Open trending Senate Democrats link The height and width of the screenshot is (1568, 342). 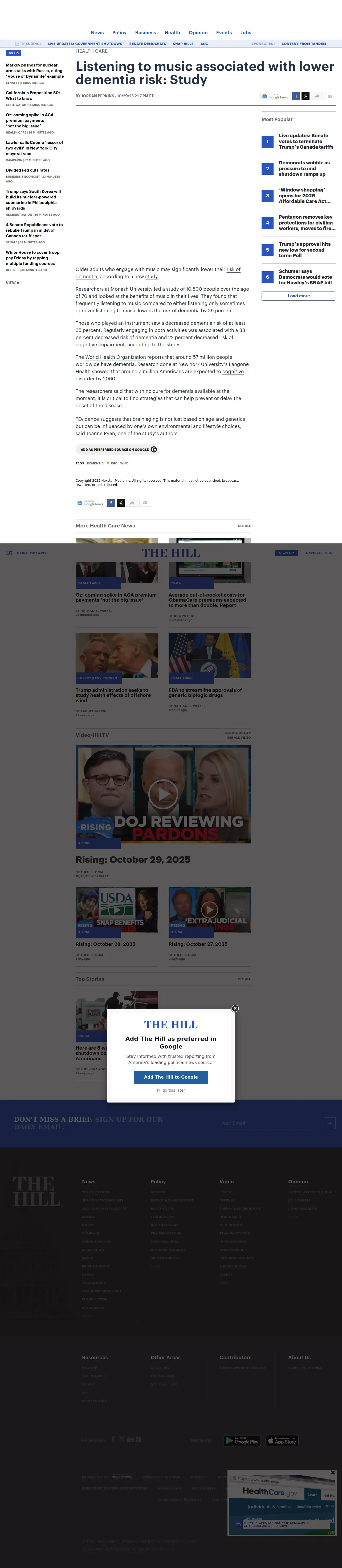[148, 44]
